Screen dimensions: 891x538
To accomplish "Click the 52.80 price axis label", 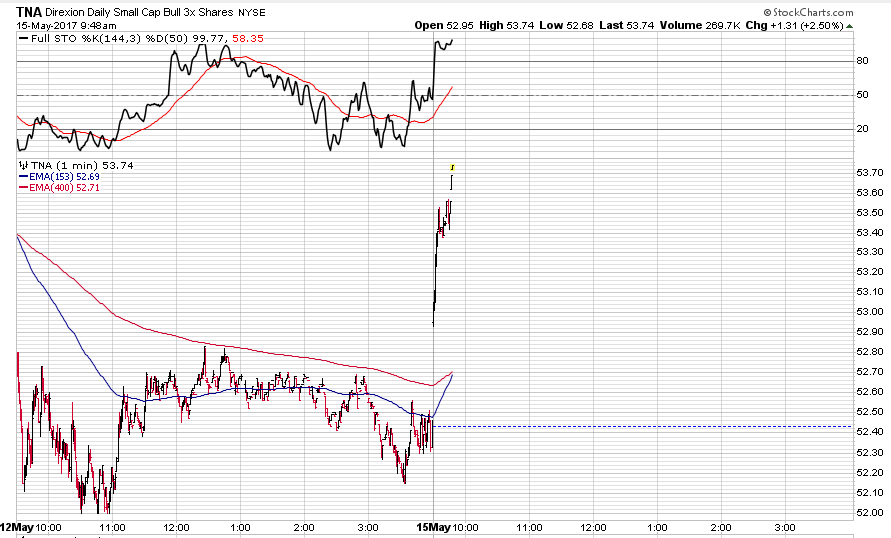I will 869,352.
